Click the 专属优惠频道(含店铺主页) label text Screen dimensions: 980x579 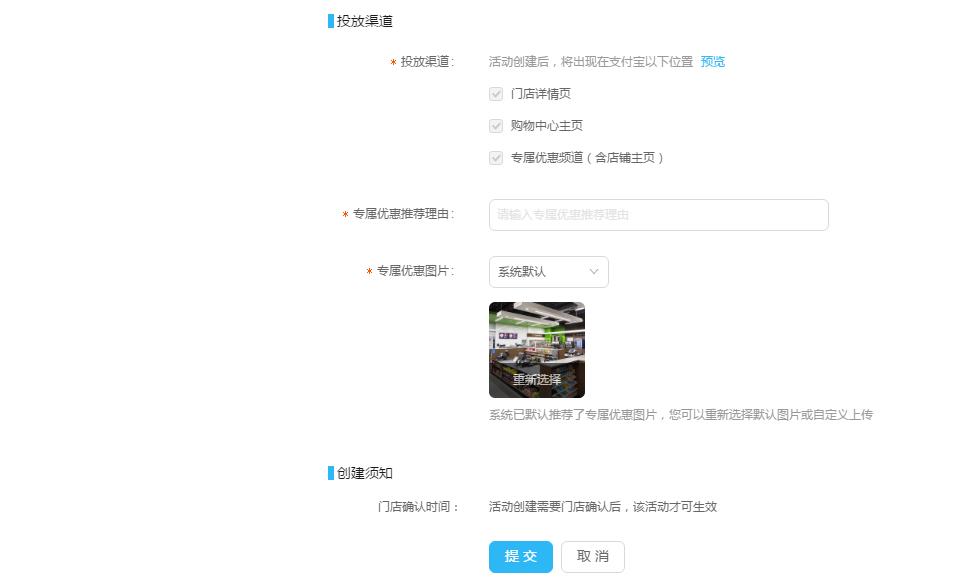(587, 158)
